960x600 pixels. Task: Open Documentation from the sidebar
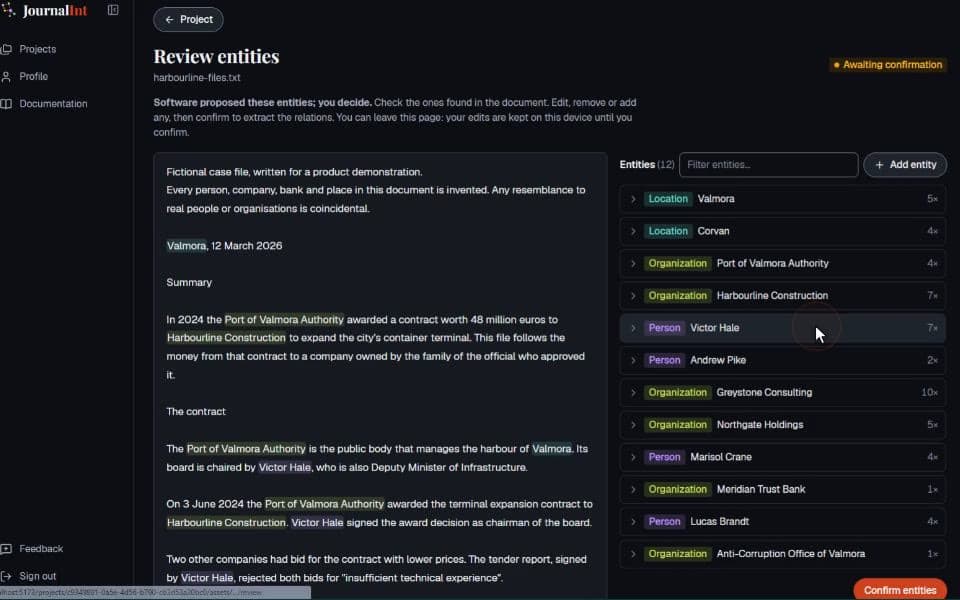pyautogui.click(x=53, y=104)
